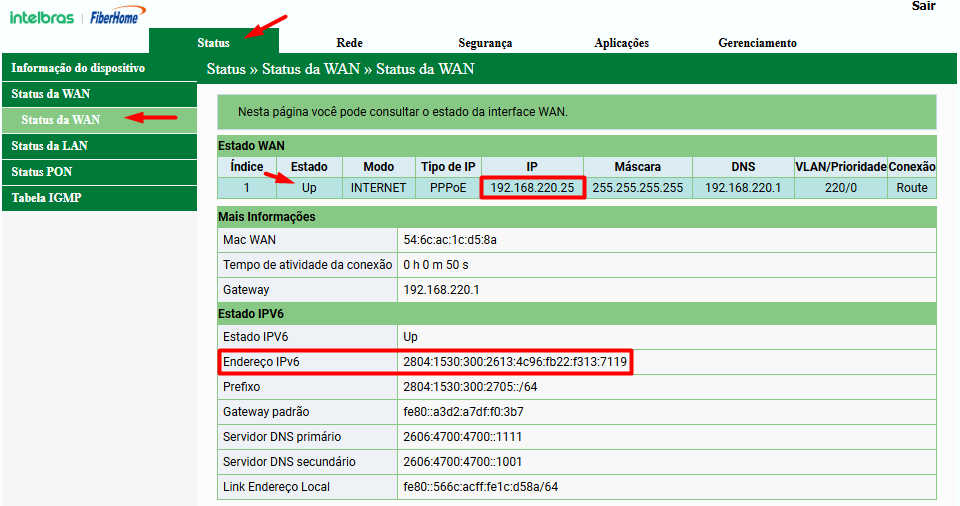Viewport: 960px width, 506px height.
Task: Click the DNS 192.168.220.1 table cell
Action: pyautogui.click(x=743, y=187)
